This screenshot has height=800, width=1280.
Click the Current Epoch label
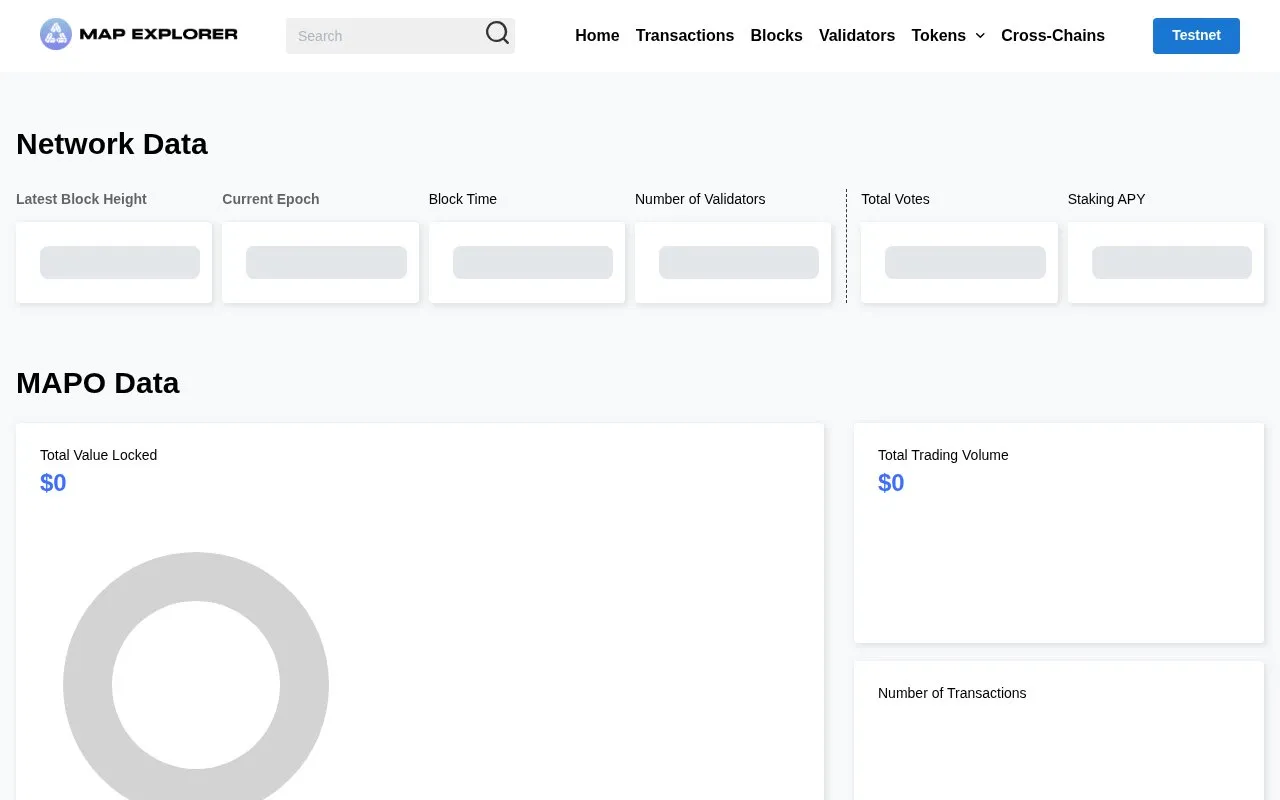pos(271,199)
